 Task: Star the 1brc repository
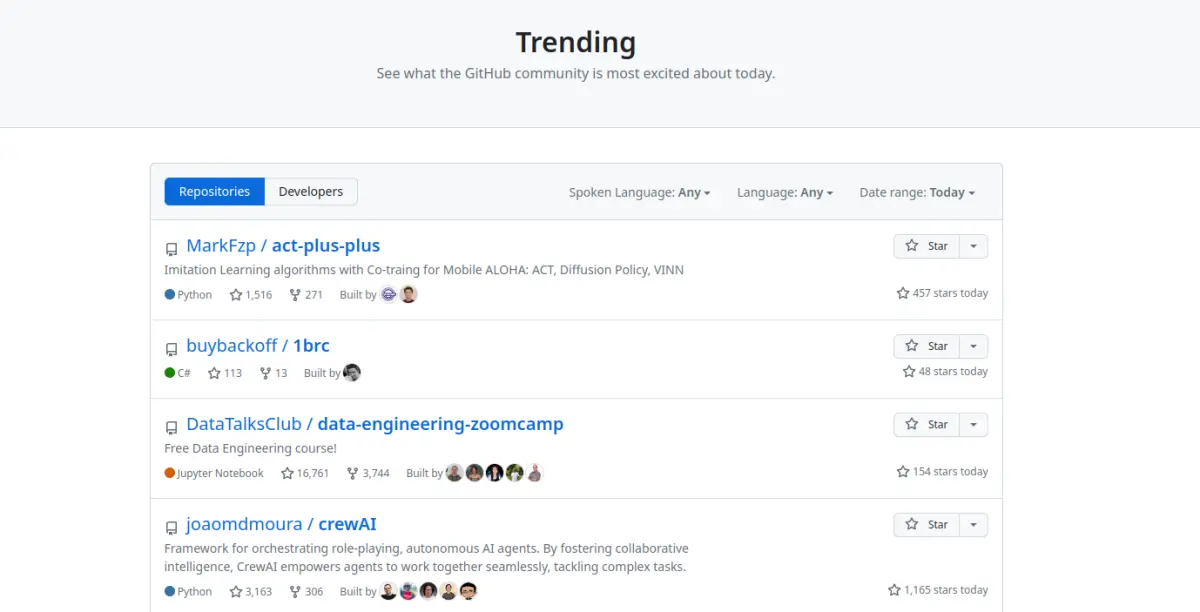coord(926,346)
